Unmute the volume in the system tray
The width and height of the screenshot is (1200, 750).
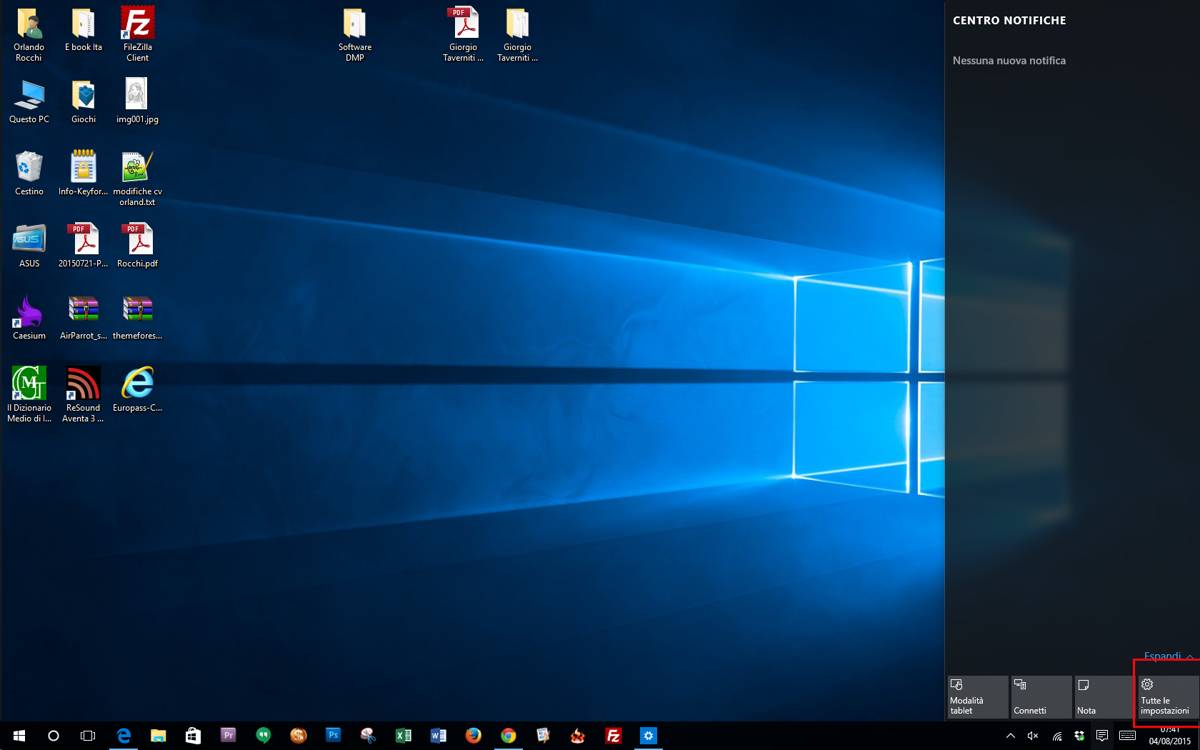tap(1031, 737)
